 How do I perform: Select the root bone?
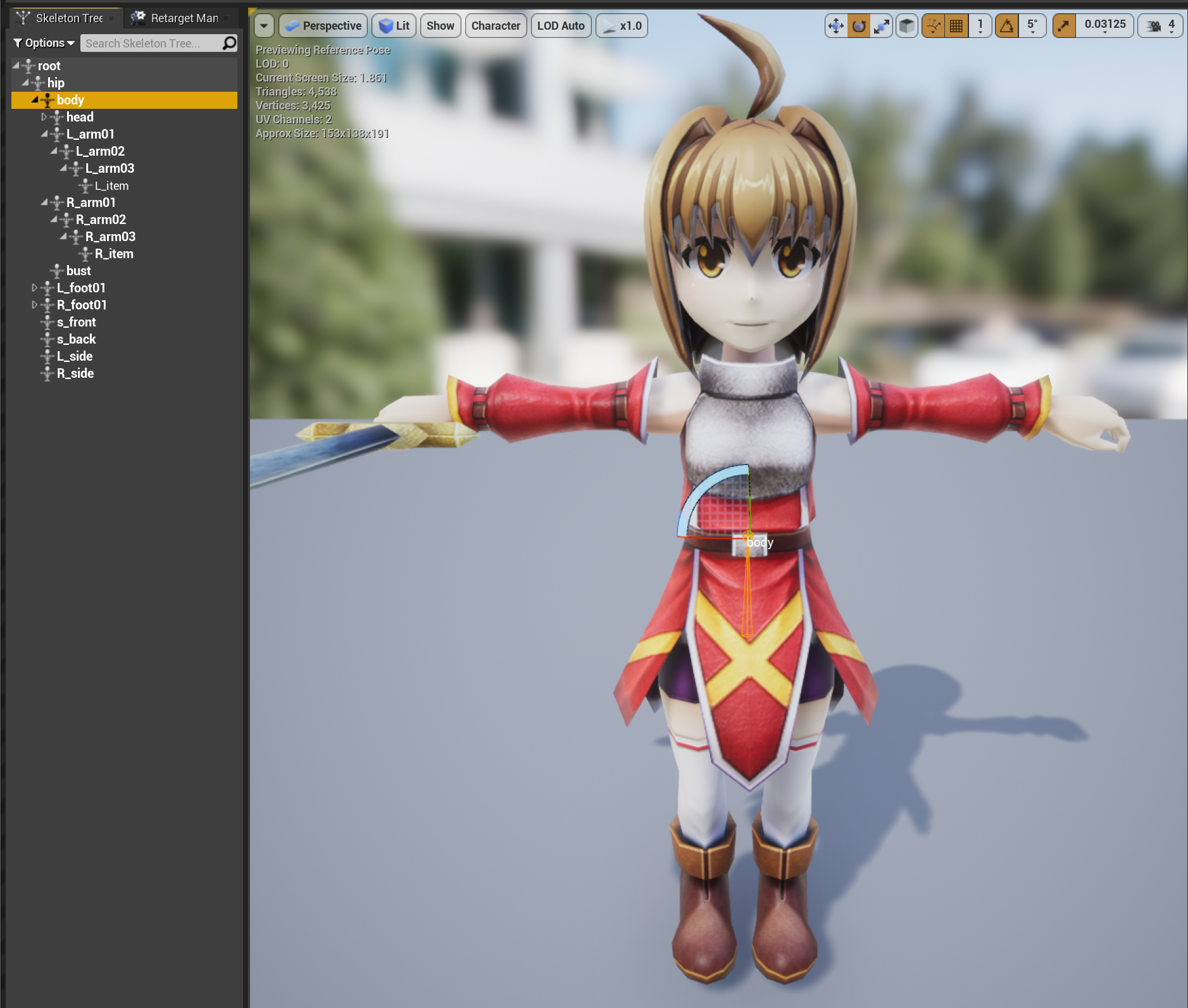click(x=49, y=66)
